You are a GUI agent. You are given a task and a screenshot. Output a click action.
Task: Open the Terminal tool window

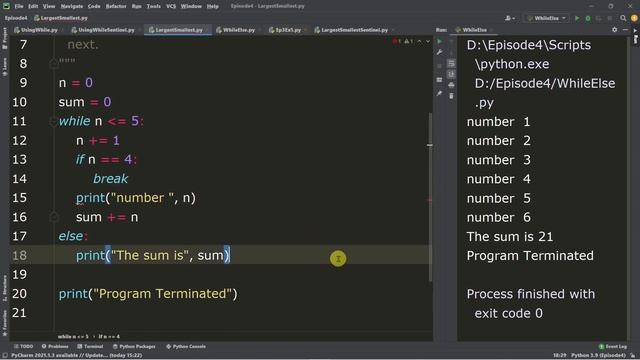(90, 347)
